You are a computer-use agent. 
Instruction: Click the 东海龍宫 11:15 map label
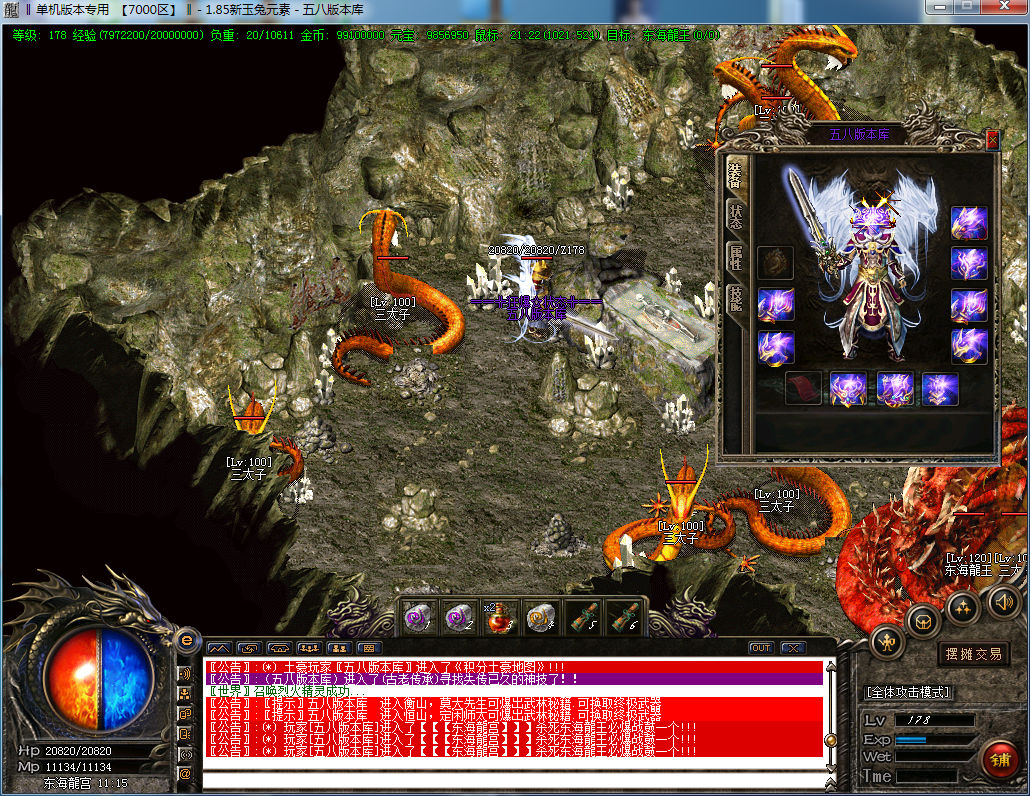click(85, 783)
